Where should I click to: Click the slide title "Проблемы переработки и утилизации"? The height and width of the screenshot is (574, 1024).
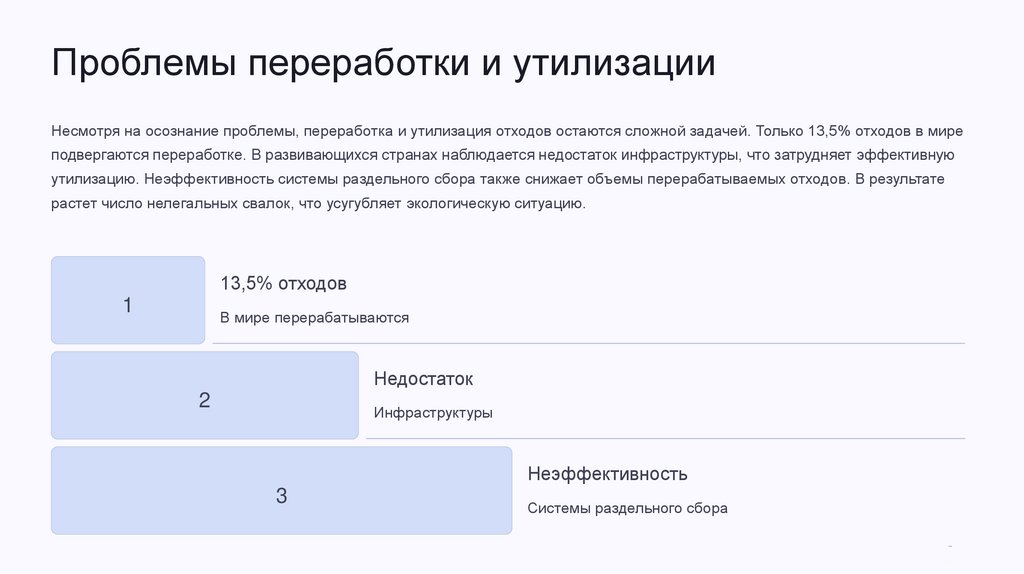[x=384, y=63]
